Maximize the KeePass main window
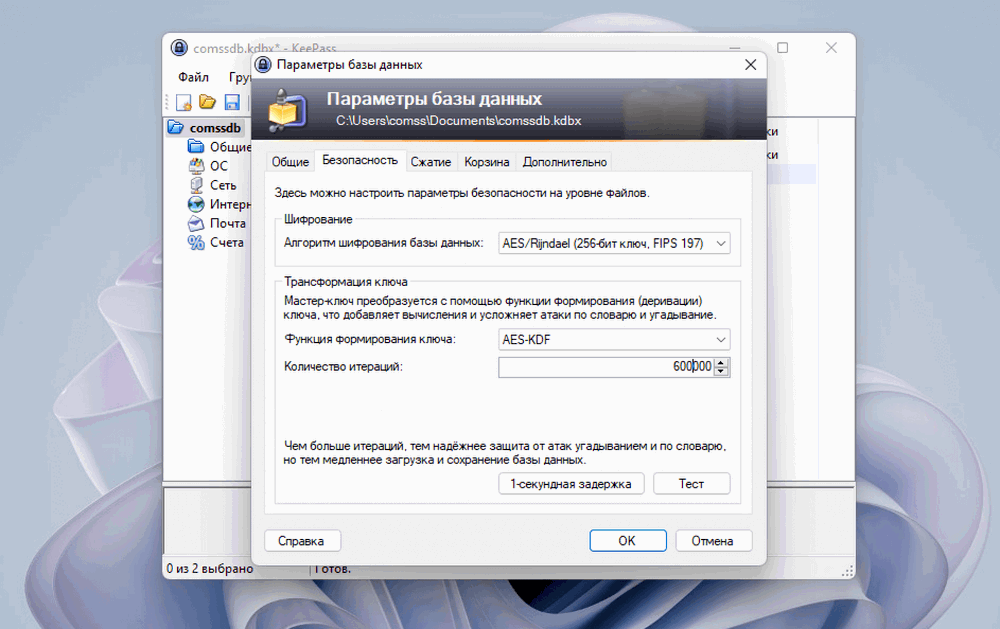 (x=783, y=48)
